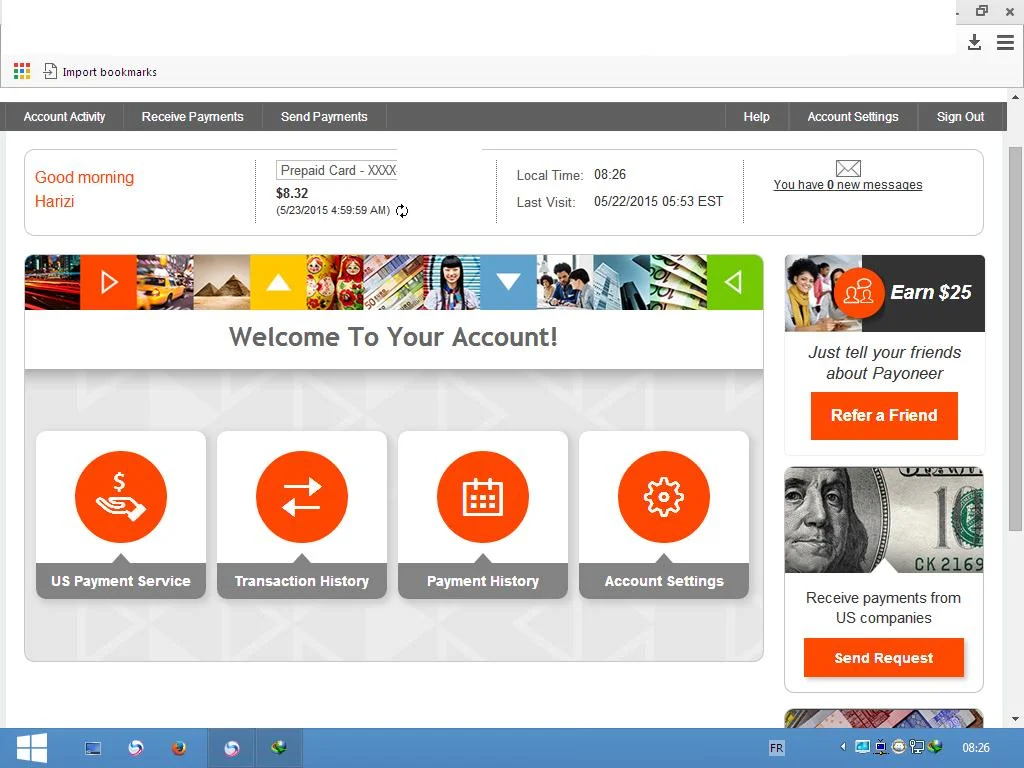Switch the FR keyboard language indicator

point(776,748)
